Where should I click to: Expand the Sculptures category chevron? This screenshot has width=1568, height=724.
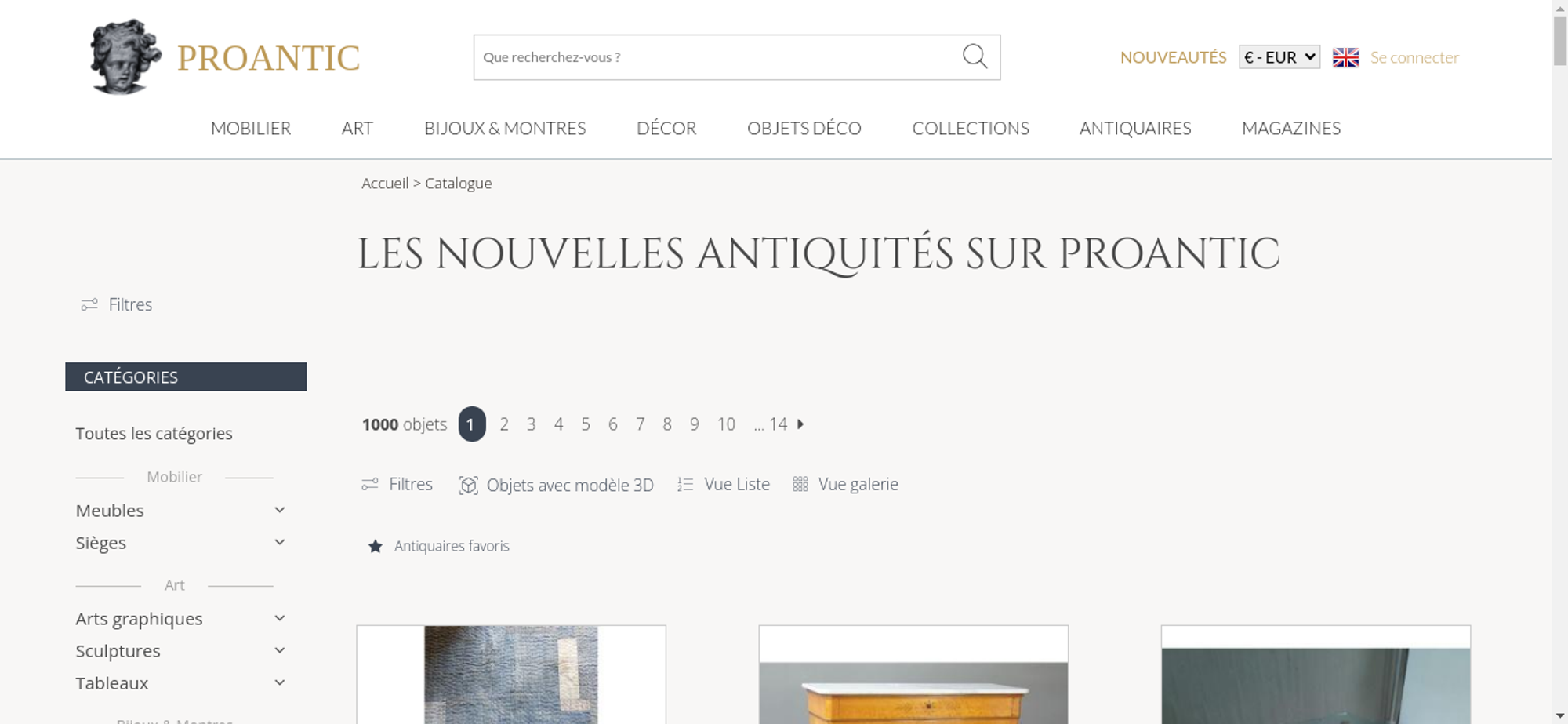click(x=280, y=650)
